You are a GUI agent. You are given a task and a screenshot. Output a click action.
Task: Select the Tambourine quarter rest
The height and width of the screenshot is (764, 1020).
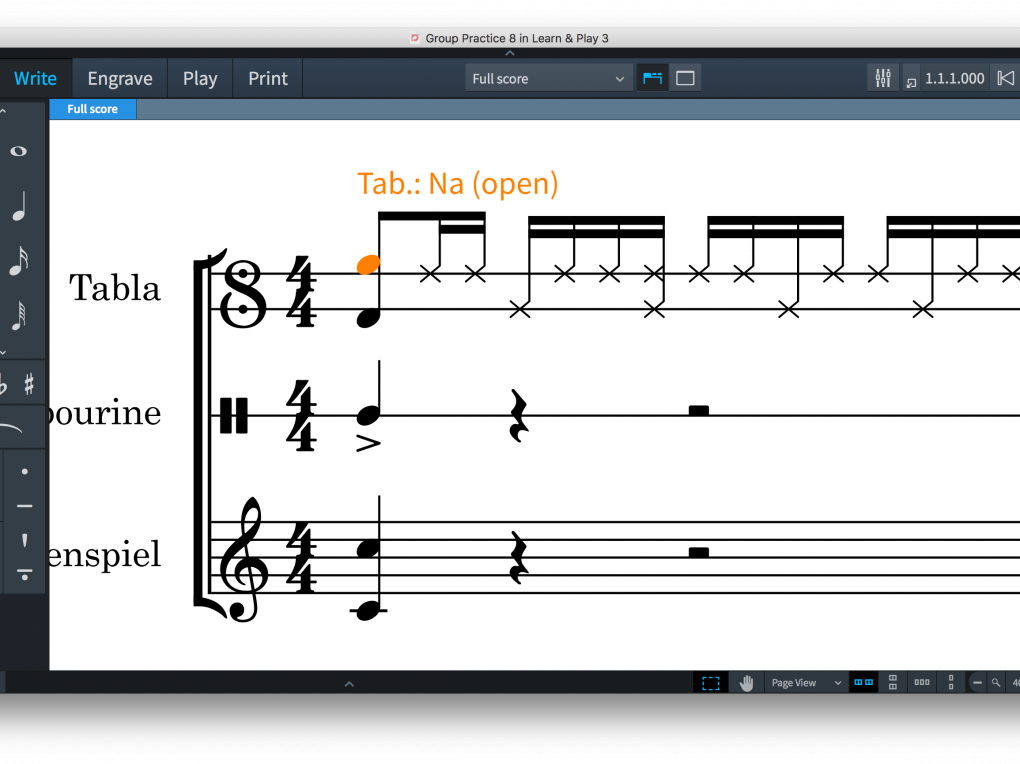pos(518,415)
